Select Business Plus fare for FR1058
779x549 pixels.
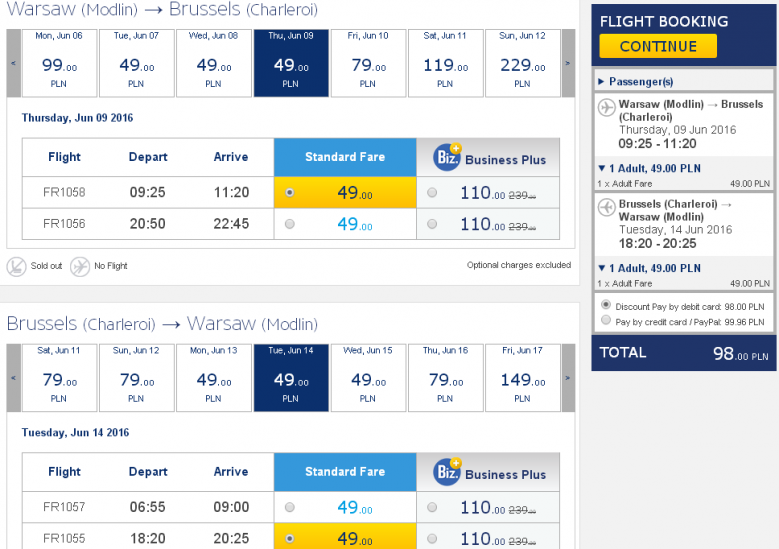[432, 192]
